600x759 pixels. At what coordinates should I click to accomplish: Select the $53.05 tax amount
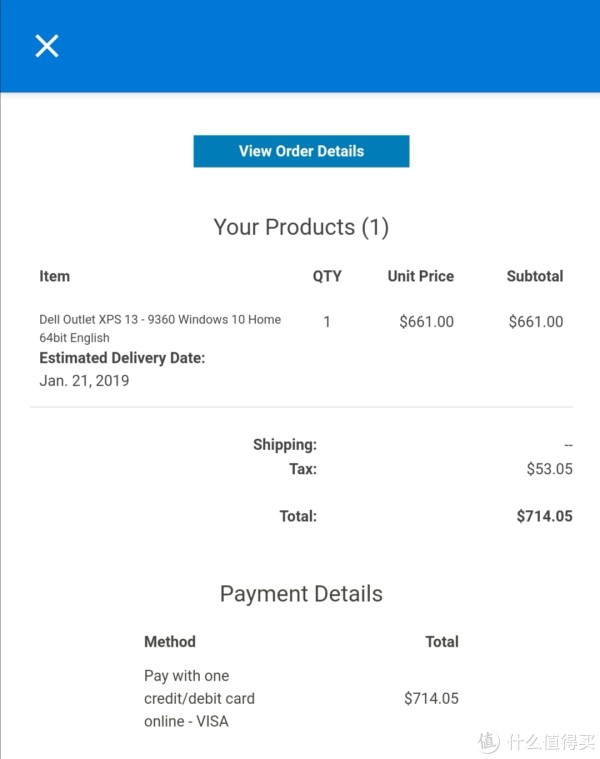click(550, 469)
